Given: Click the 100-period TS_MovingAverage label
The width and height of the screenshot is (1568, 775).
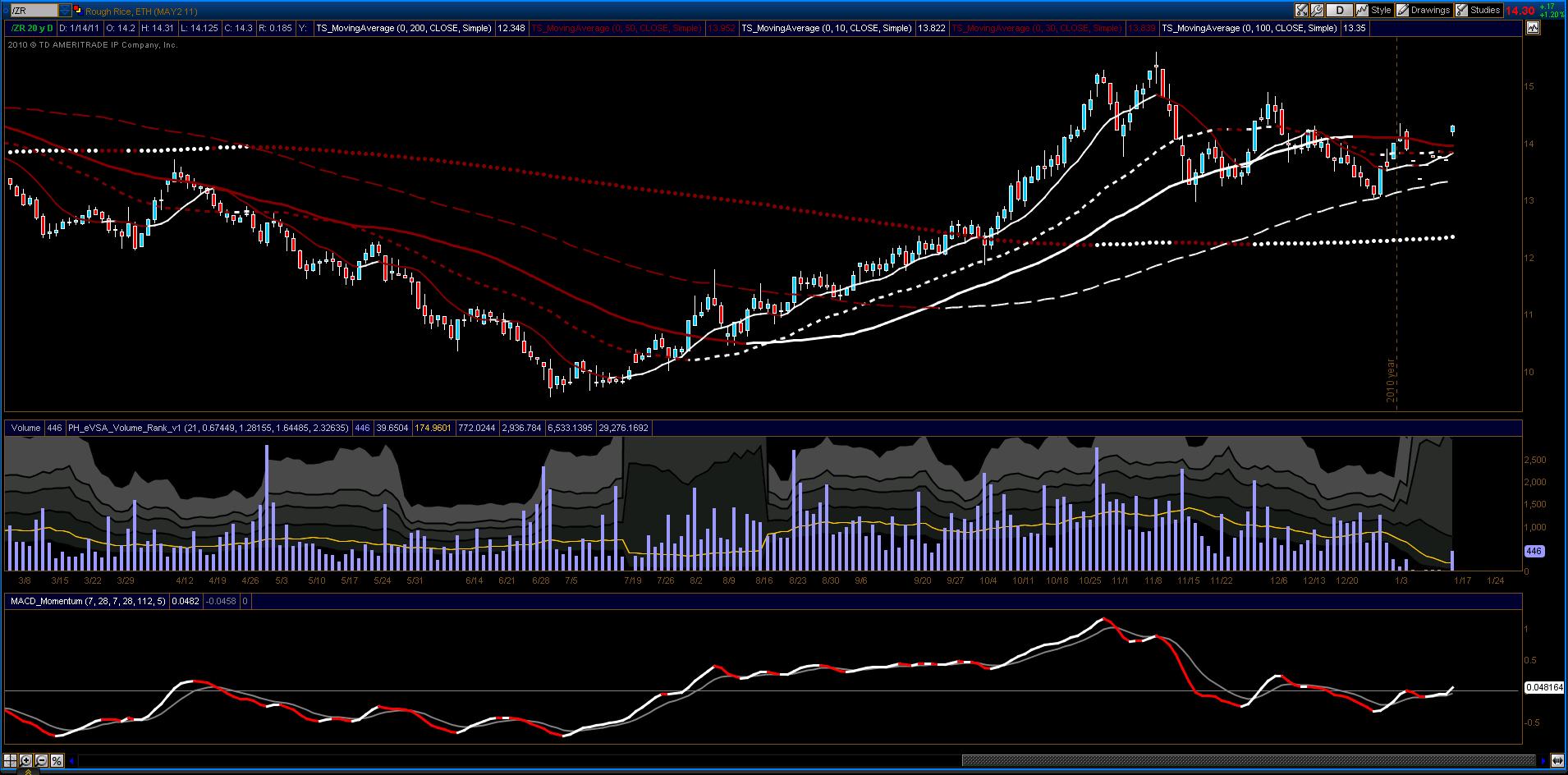Looking at the screenshot, I should click(1249, 28).
